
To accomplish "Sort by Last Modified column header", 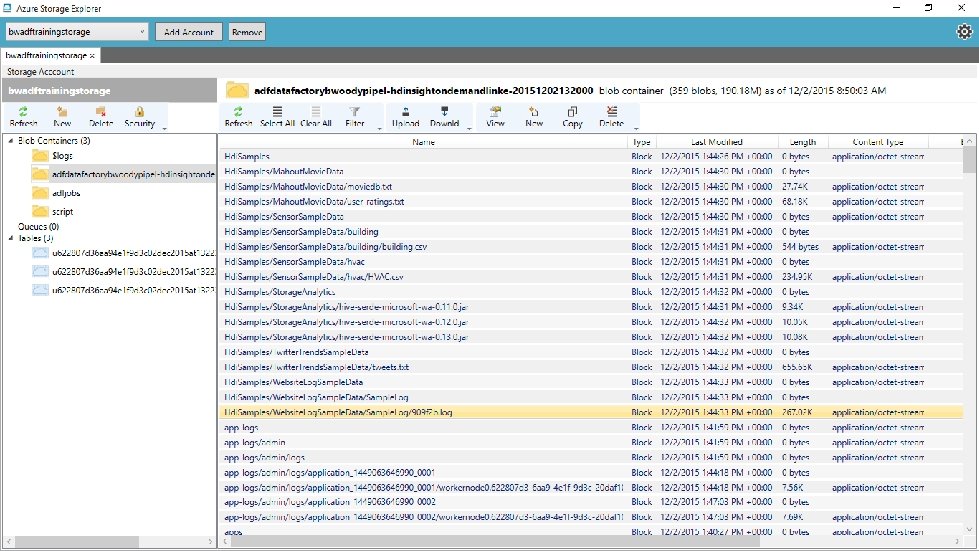I will (717, 142).
